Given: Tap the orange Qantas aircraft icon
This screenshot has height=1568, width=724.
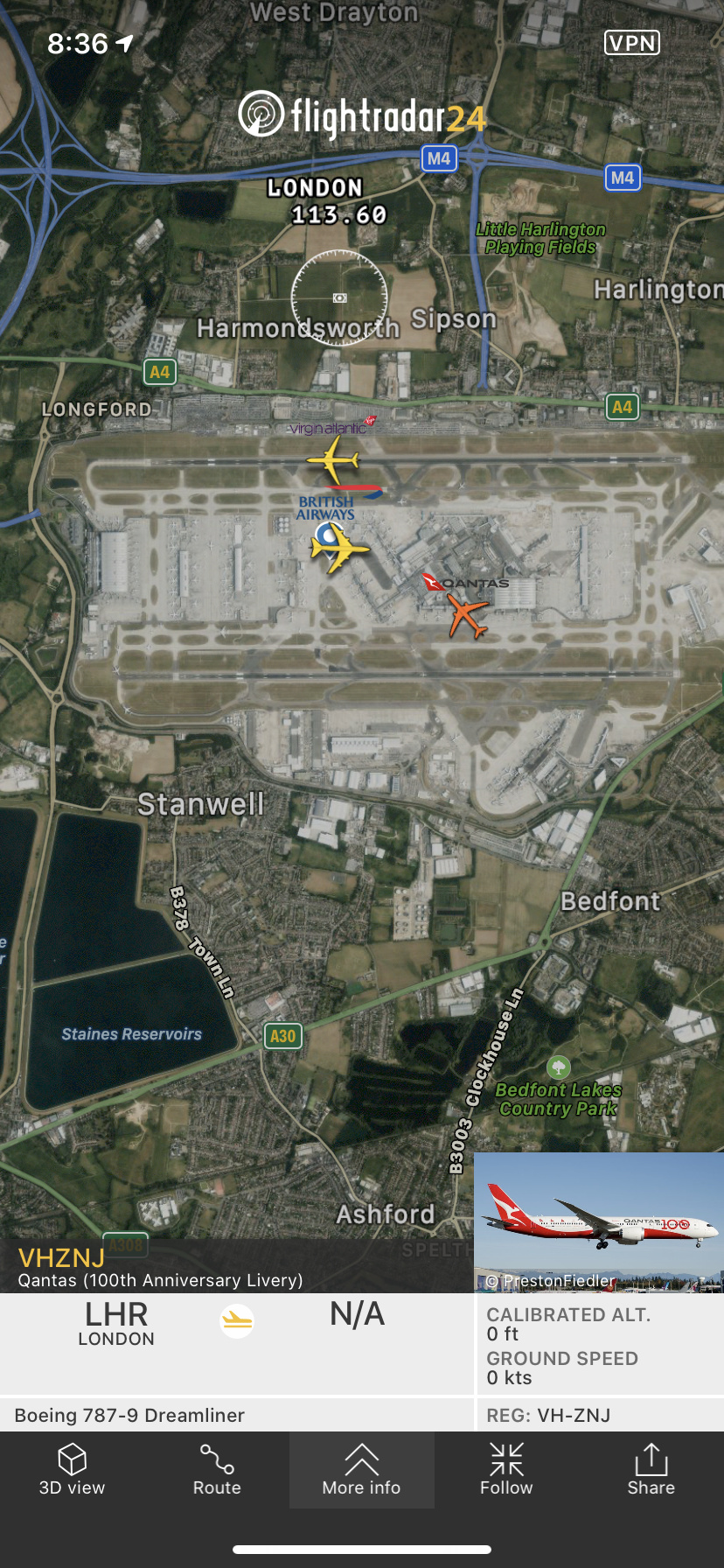Looking at the screenshot, I should coord(467,616).
